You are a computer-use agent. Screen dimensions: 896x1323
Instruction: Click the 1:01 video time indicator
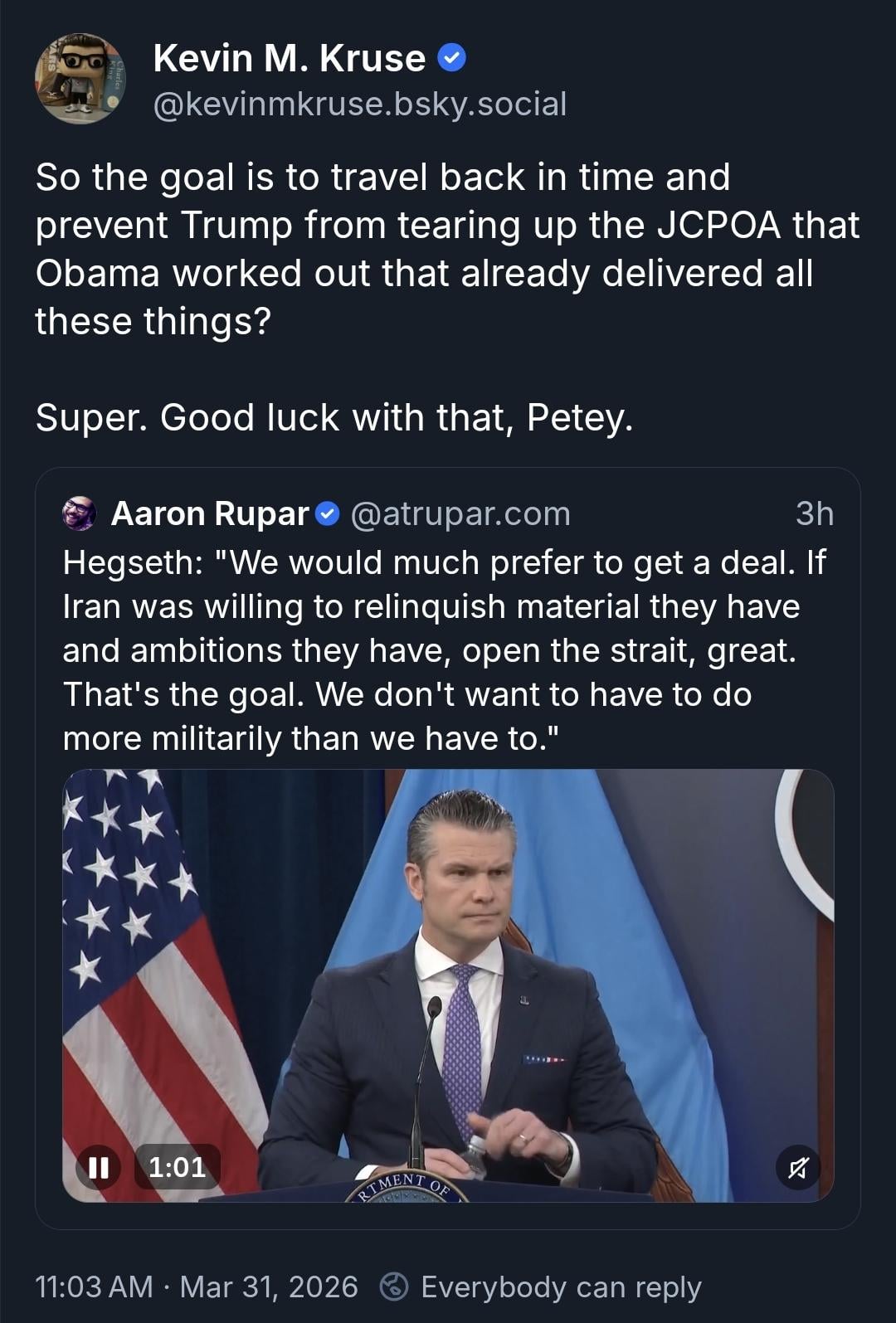[x=177, y=1167]
